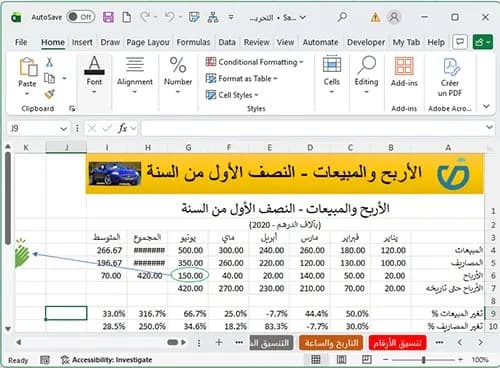The image size is (500, 368).
Task: Click the vertical scrollbar thumb
Action: (7, 199)
